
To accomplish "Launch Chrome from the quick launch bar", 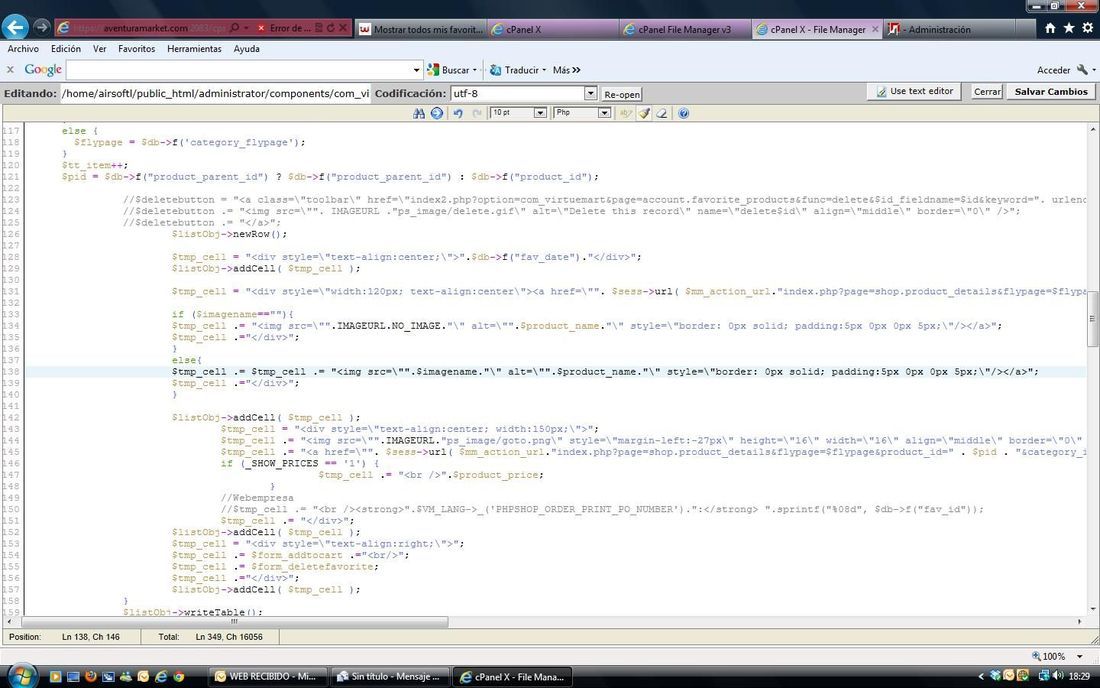I will point(179,676).
